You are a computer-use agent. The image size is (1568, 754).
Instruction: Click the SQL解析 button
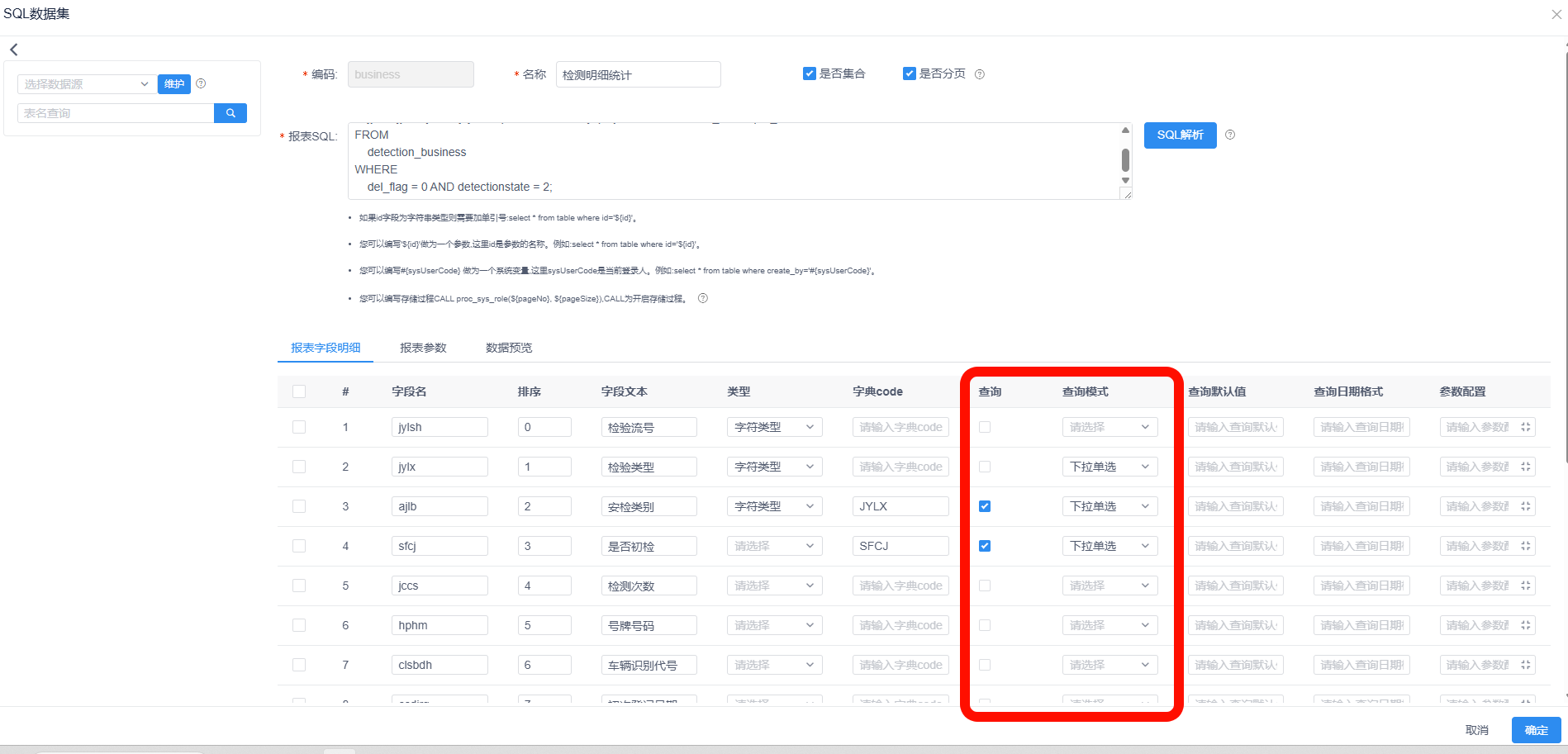(1180, 135)
